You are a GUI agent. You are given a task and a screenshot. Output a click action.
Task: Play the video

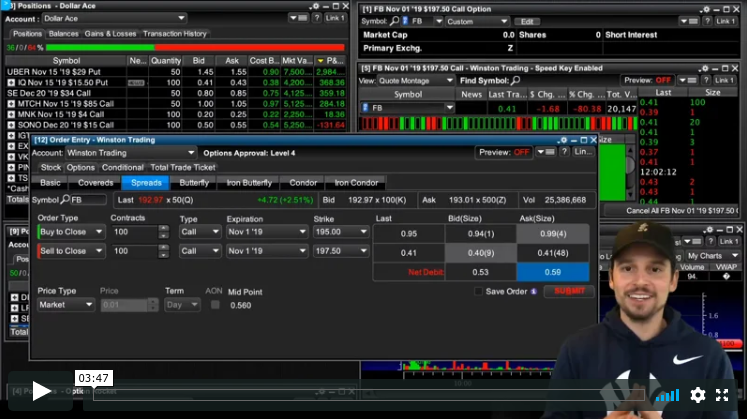coord(41,391)
